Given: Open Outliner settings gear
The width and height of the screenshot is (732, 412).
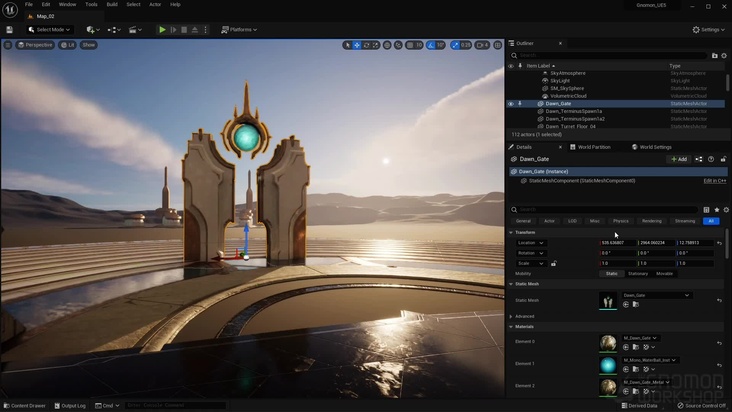Looking at the screenshot, I should click(724, 56).
